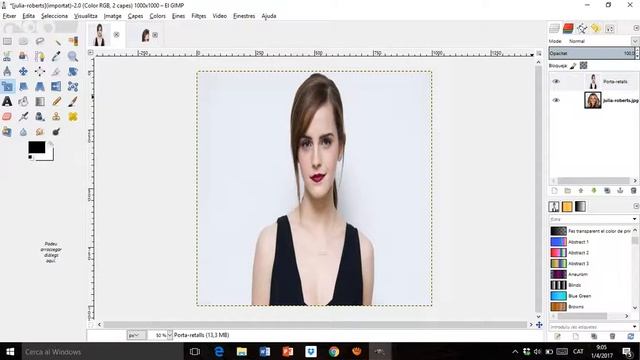640x360 pixels.
Task: Toggle lock pixels brush icon in Bloqueja
Action: click(x=573, y=66)
